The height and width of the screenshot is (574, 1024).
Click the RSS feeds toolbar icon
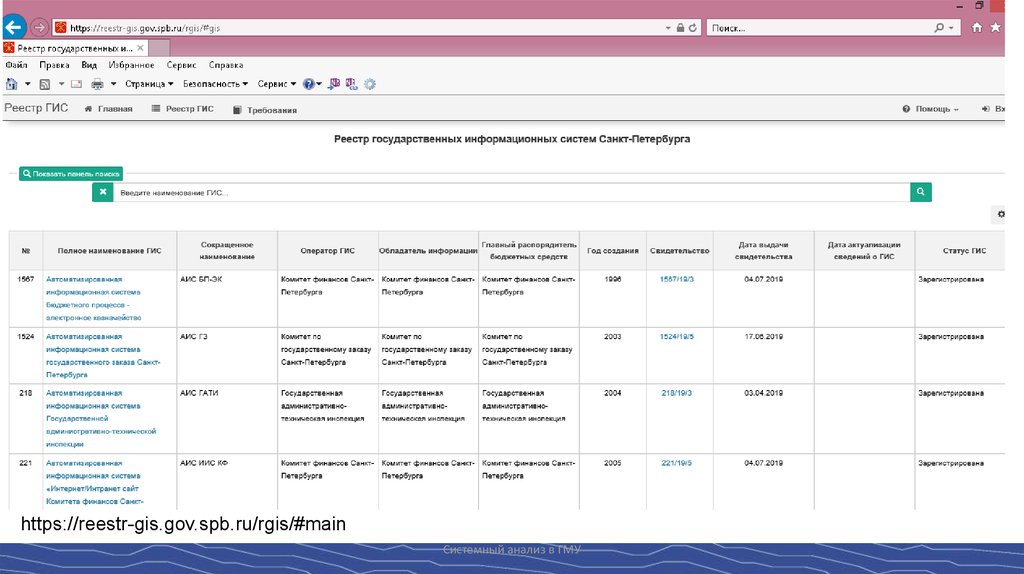click(44, 84)
